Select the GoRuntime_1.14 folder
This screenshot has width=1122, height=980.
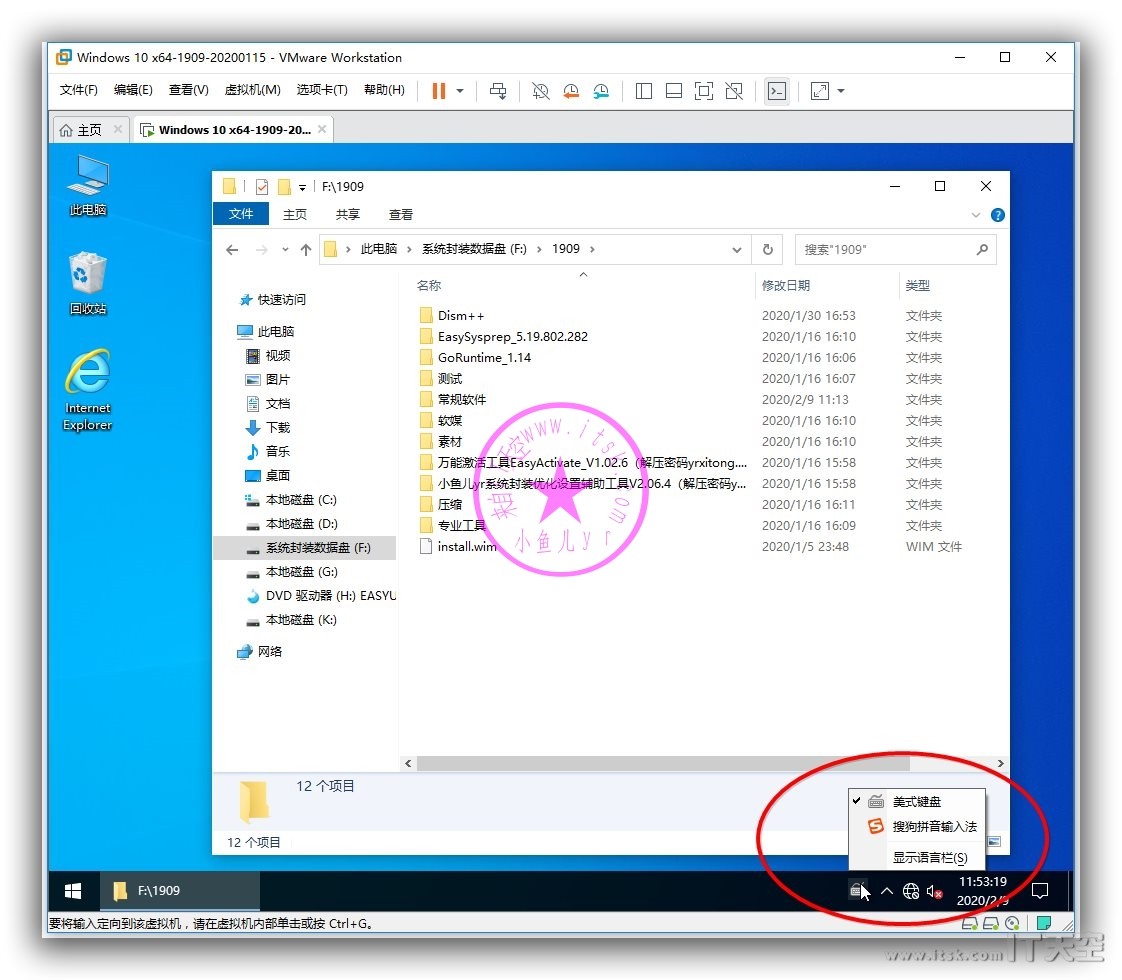pos(484,358)
